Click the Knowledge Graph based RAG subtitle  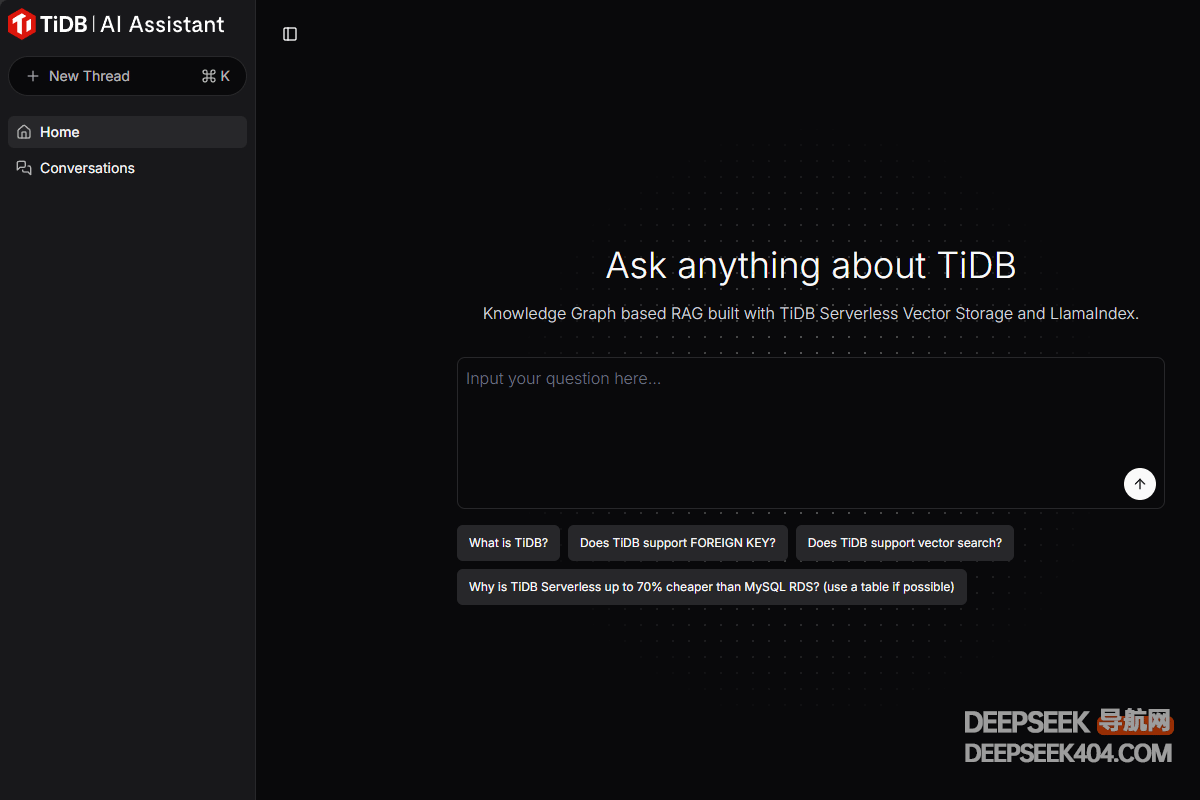click(x=810, y=314)
